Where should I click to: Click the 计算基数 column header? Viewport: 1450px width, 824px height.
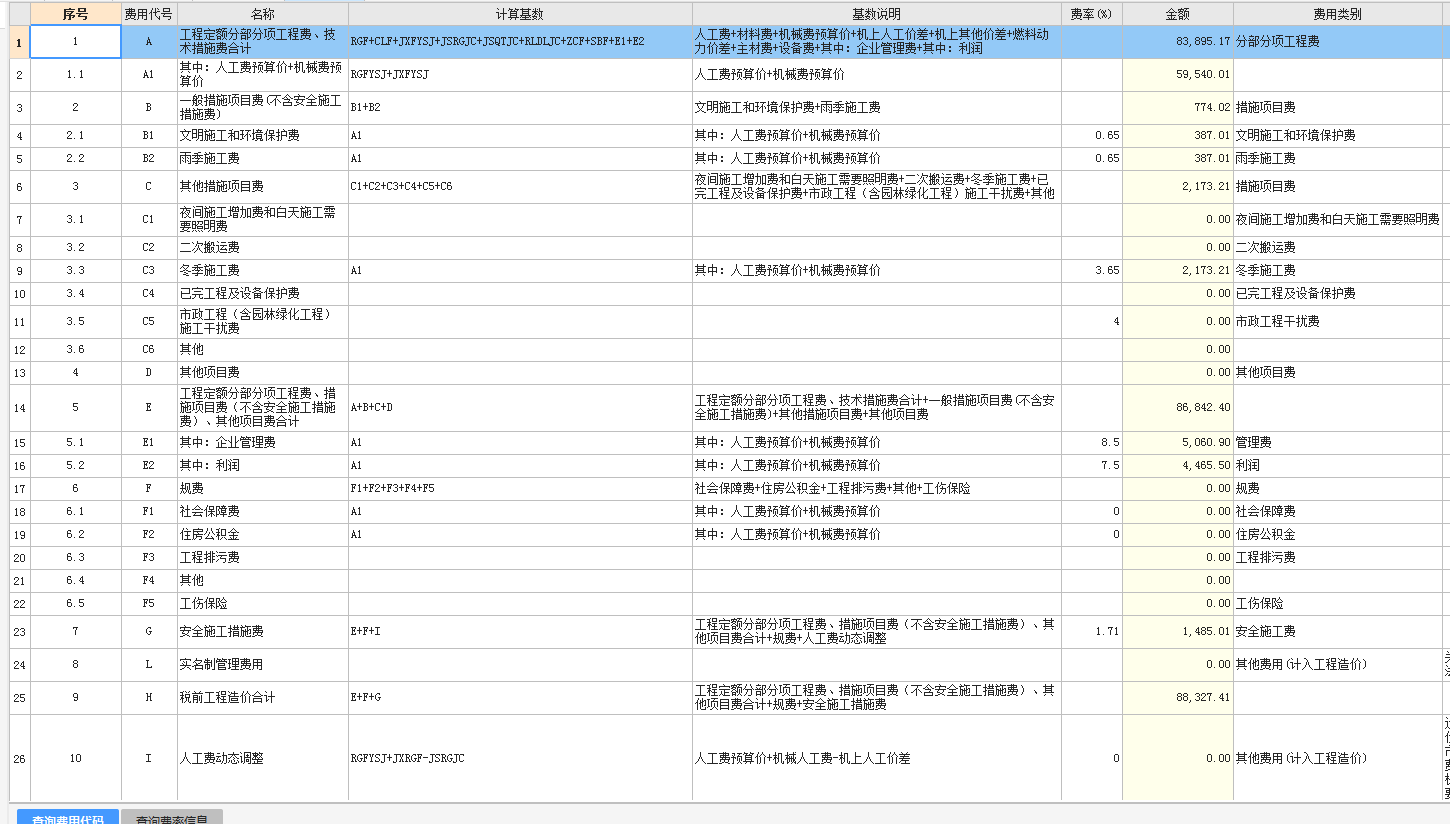pyautogui.click(x=520, y=14)
